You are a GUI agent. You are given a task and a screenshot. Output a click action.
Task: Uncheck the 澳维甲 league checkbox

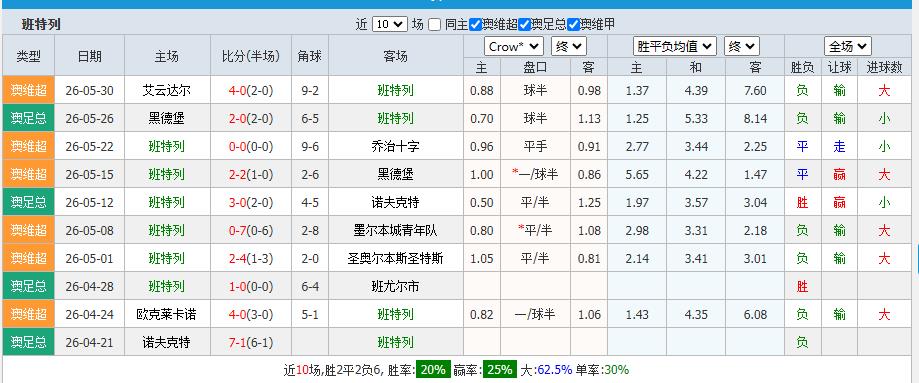pos(574,25)
